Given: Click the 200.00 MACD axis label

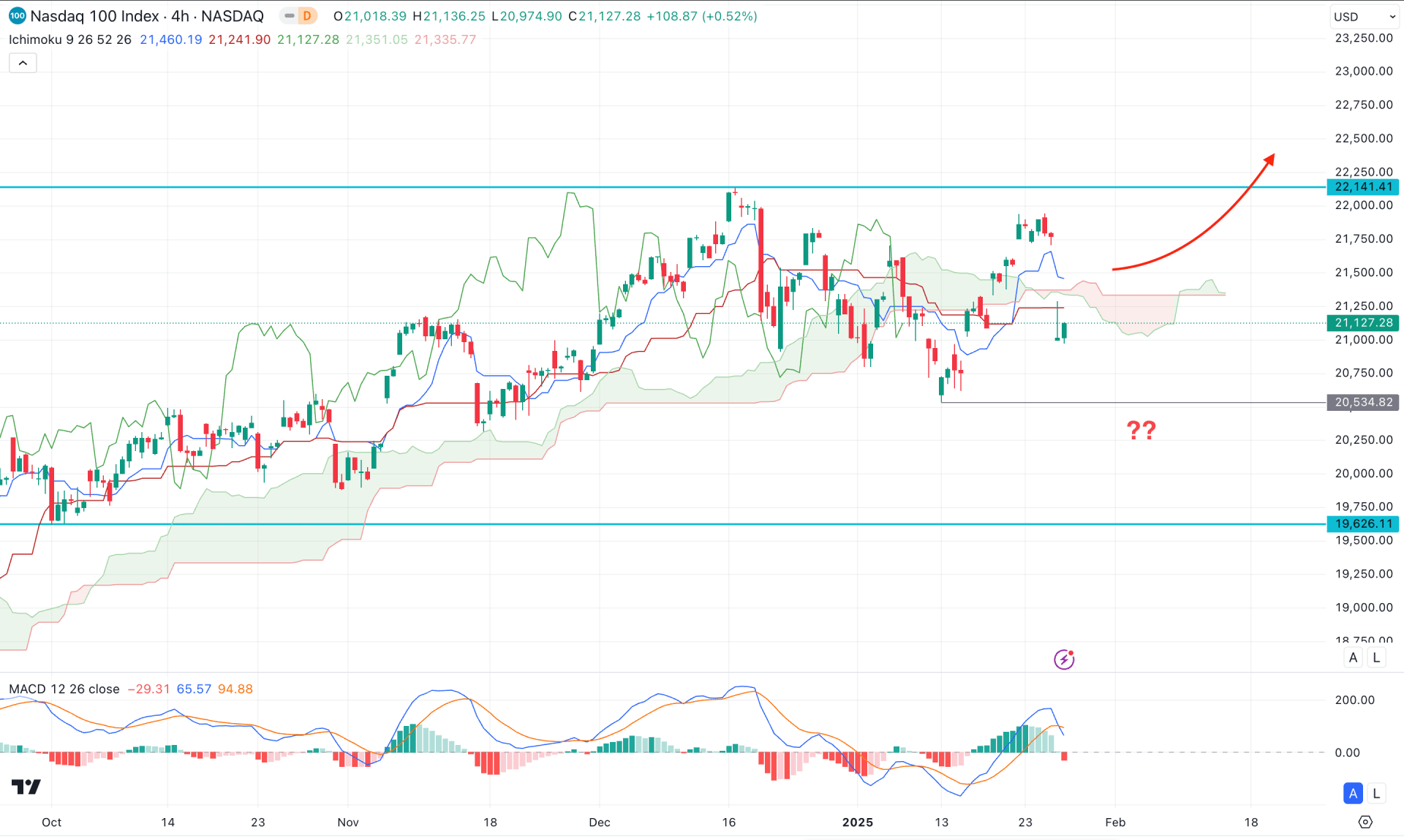Looking at the screenshot, I should [x=1355, y=700].
